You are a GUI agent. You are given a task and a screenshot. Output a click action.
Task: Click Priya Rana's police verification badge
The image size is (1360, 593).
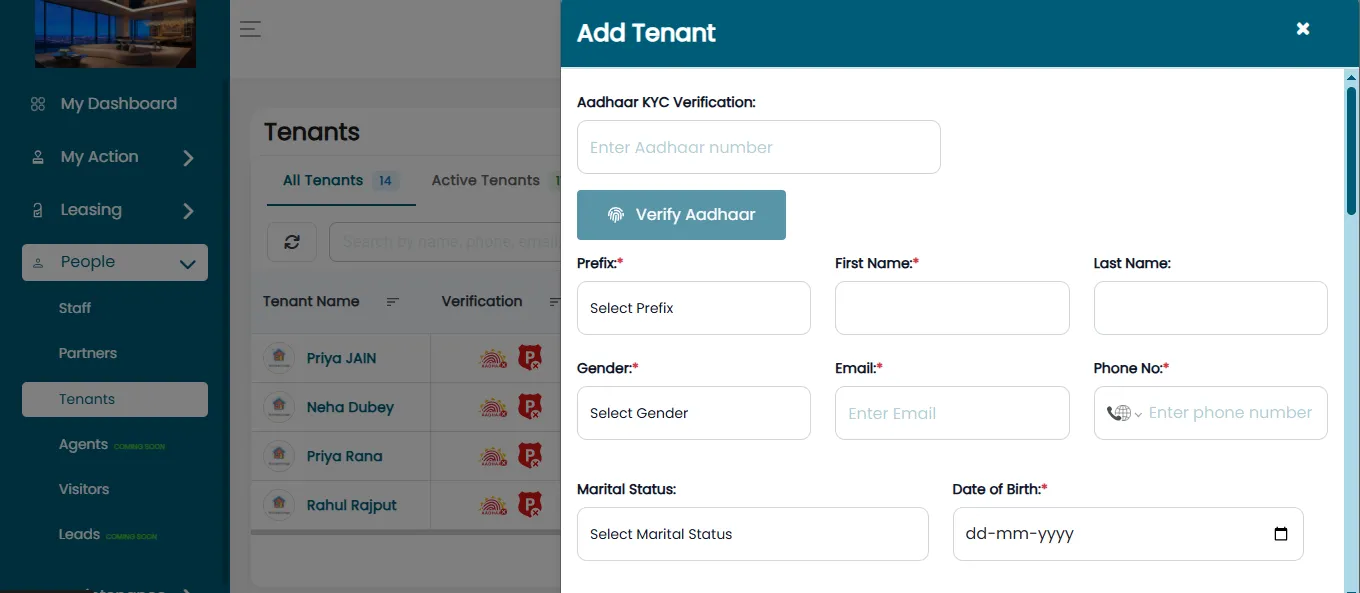coord(530,456)
